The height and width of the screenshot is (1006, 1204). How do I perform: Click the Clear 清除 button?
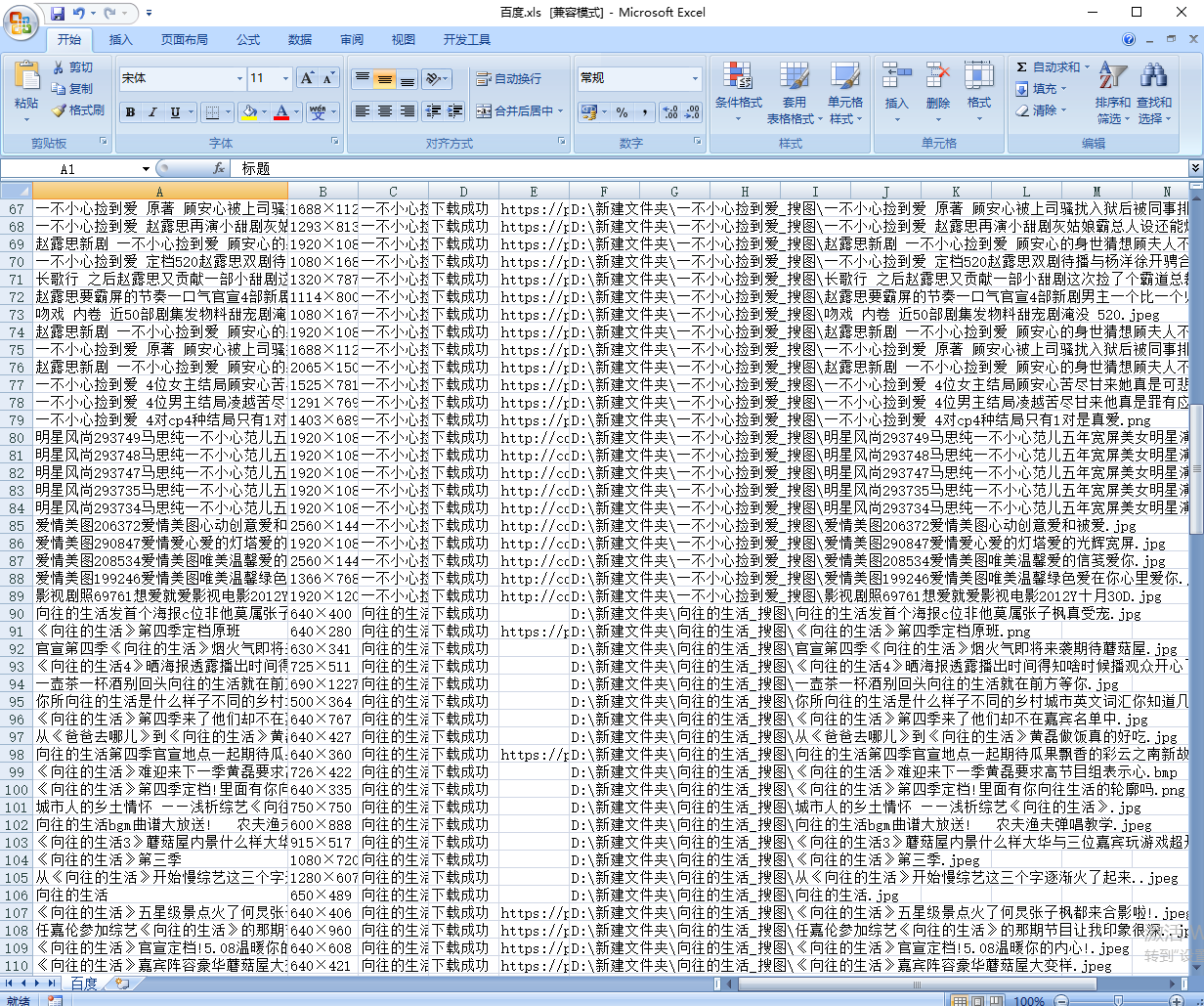click(x=1042, y=110)
